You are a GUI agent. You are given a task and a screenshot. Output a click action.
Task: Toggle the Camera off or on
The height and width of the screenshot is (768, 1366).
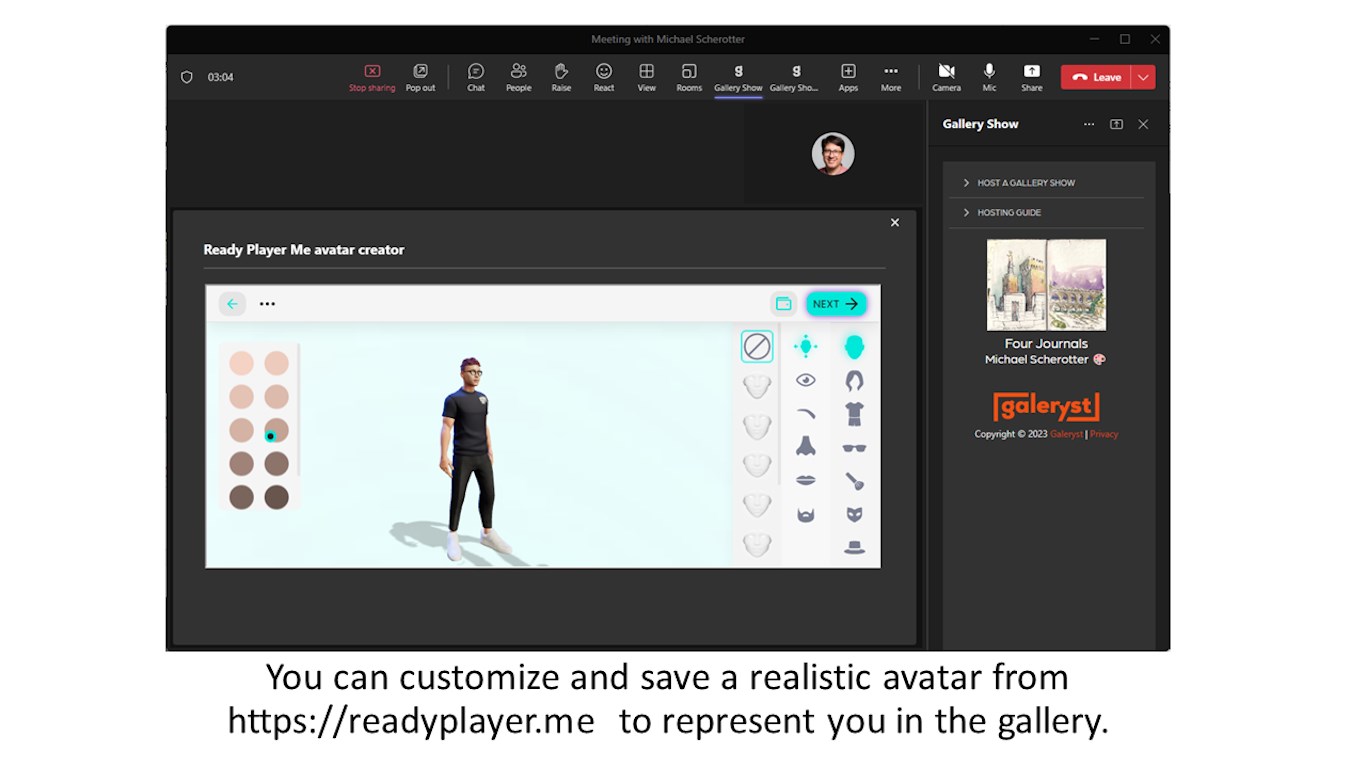(x=946, y=77)
